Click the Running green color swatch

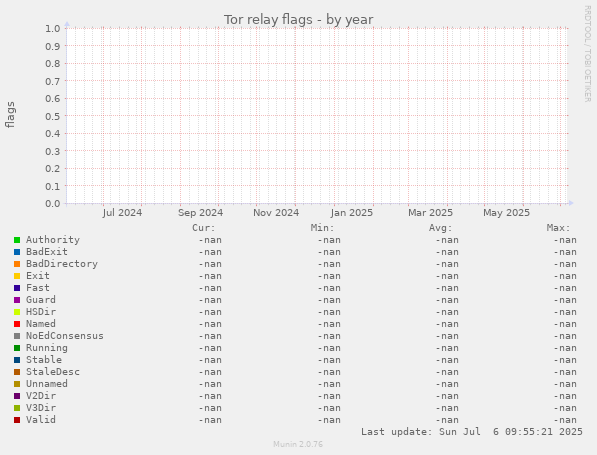(17, 348)
